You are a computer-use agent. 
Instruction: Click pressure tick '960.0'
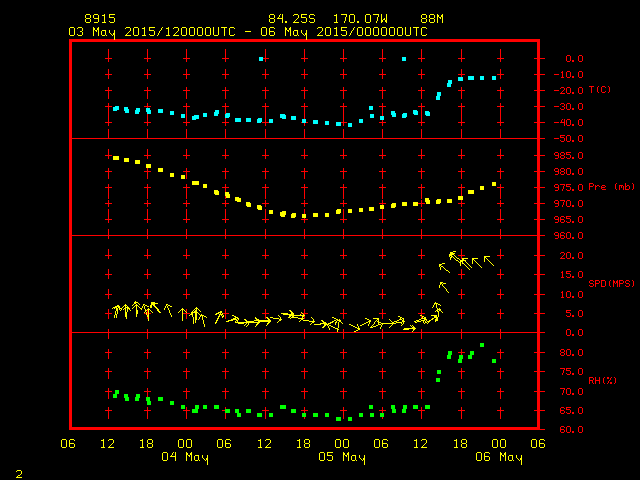pyautogui.click(x=569, y=236)
